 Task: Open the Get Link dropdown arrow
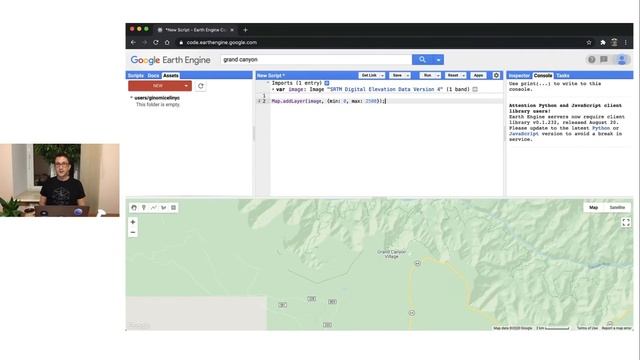[x=382, y=76]
